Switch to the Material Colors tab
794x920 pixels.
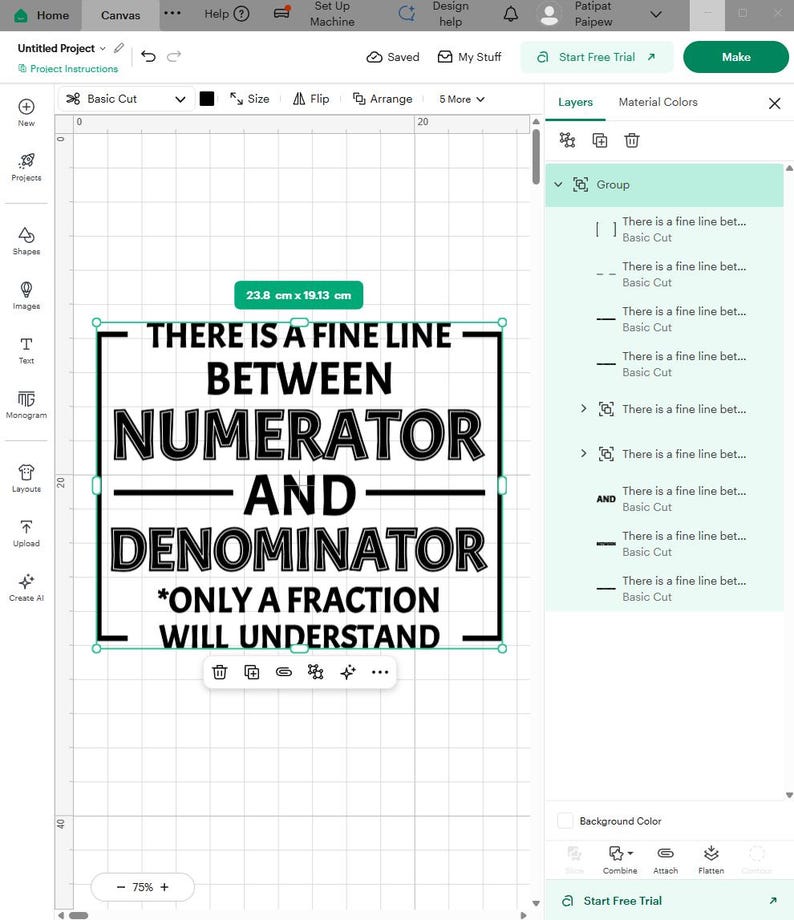pos(658,102)
